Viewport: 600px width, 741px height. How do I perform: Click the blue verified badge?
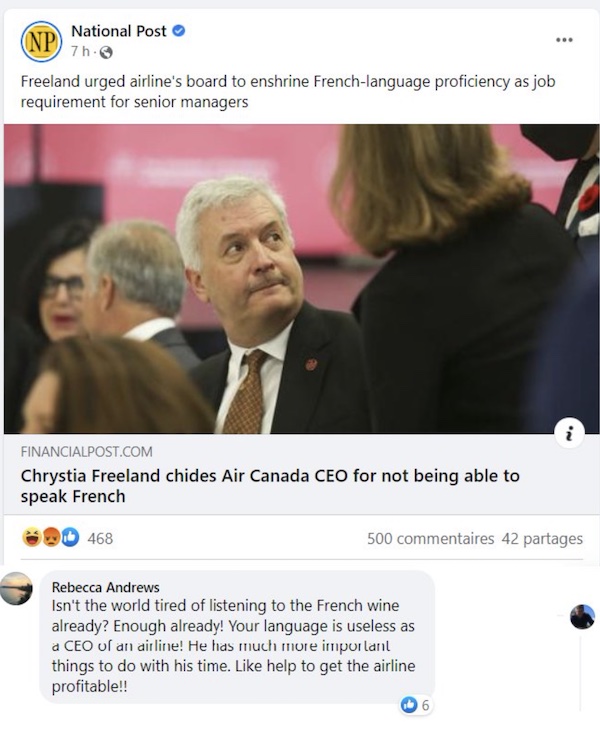click(x=179, y=31)
